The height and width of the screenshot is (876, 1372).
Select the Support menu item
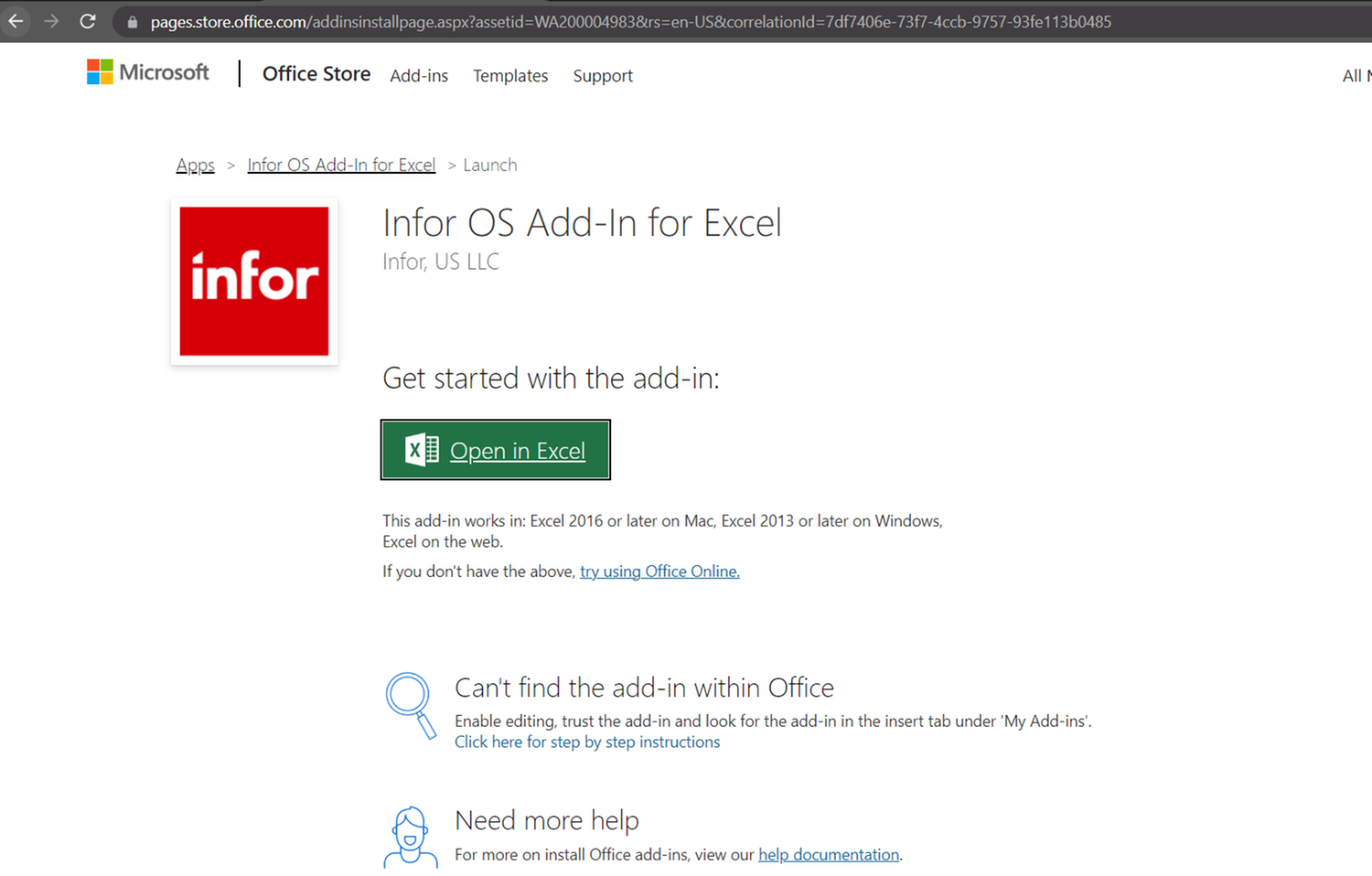click(603, 76)
